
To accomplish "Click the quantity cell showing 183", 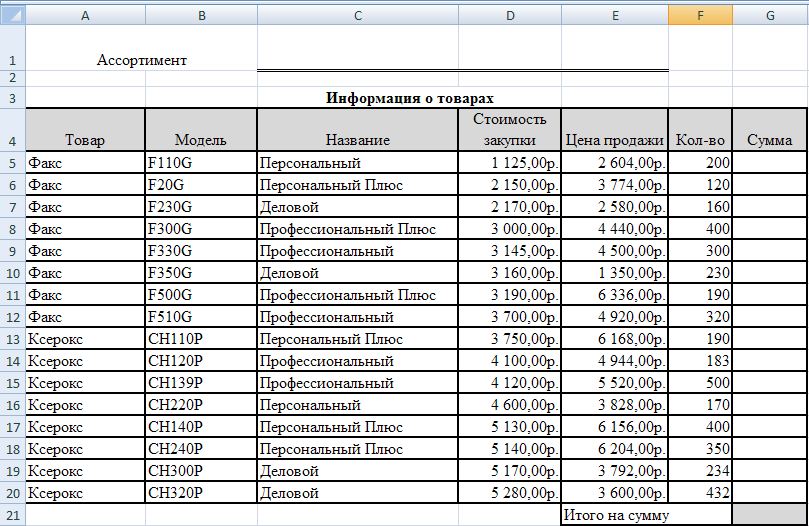I will point(700,361).
